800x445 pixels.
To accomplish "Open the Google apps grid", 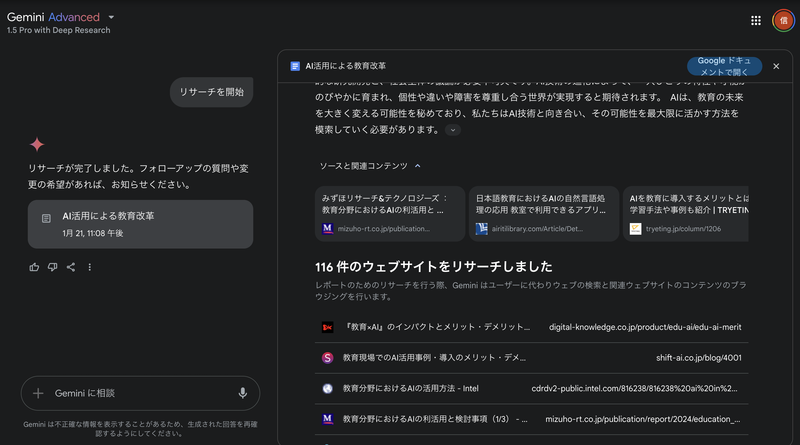I will click(756, 20).
